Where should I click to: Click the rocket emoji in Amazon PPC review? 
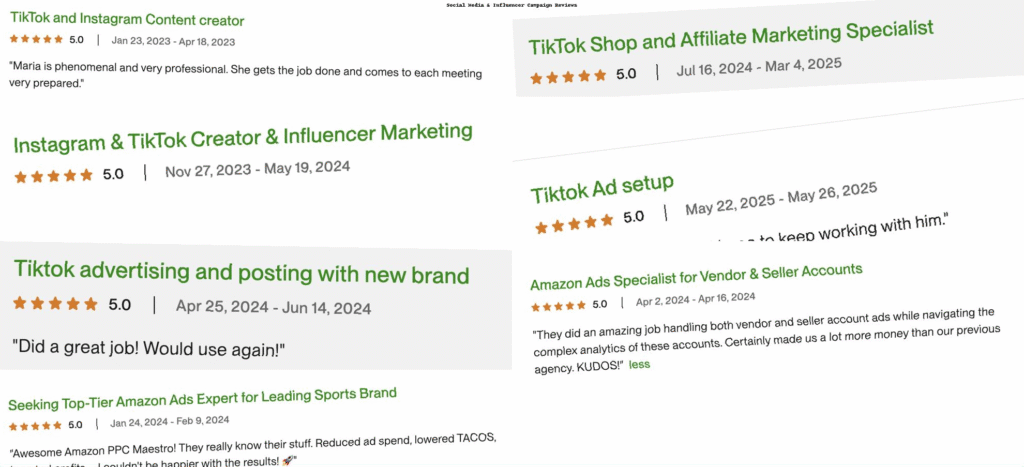[287, 460]
